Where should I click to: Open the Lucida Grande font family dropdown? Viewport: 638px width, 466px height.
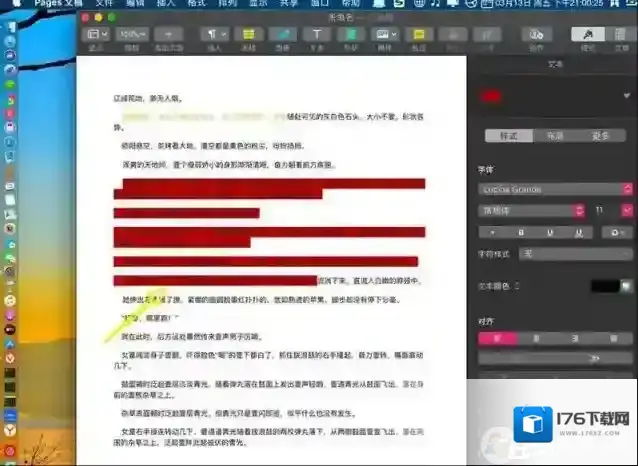click(x=555, y=189)
